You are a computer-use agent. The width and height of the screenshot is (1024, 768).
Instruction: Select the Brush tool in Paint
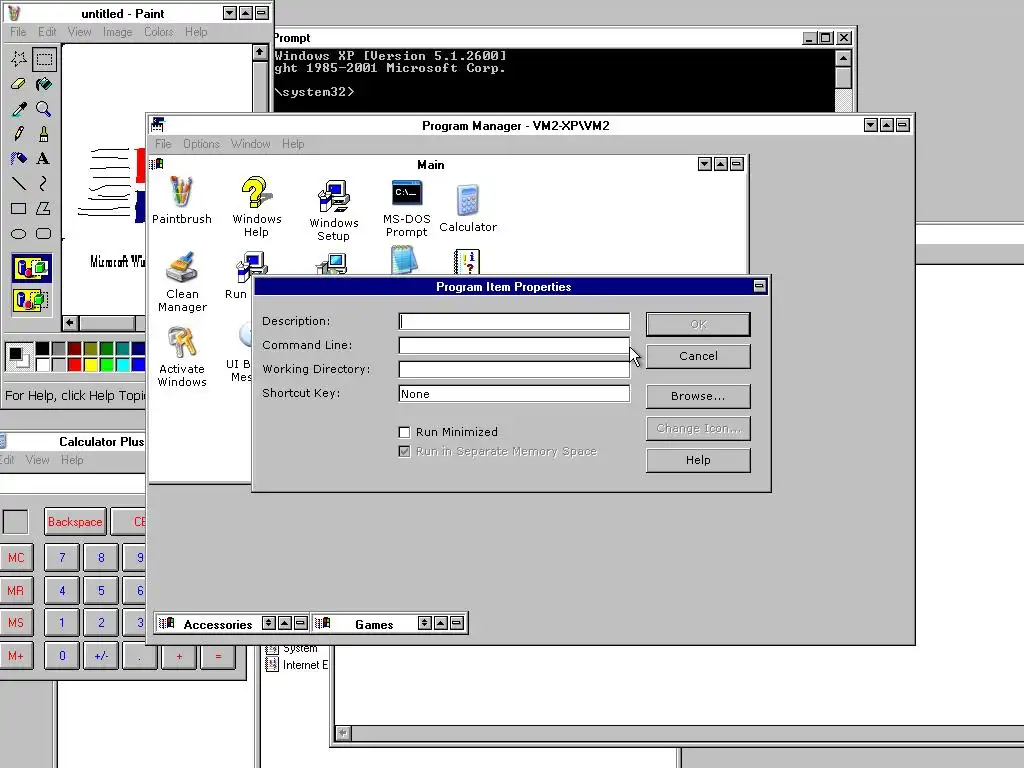[x=44, y=134]
